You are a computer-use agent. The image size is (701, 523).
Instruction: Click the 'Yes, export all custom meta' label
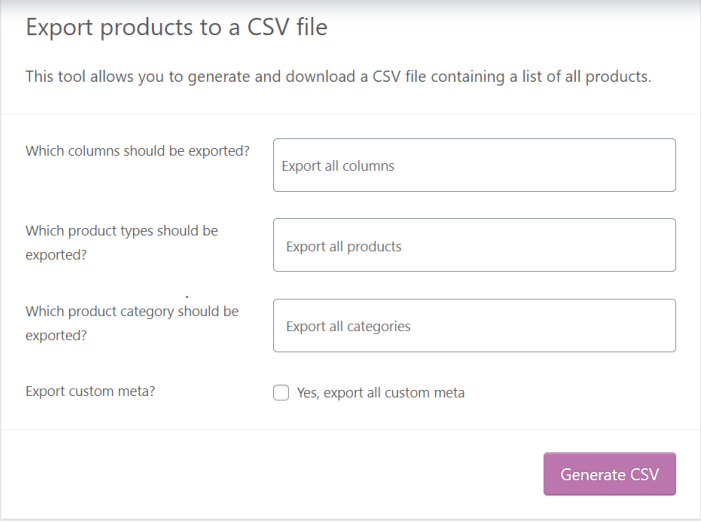[x=380, y=393]
